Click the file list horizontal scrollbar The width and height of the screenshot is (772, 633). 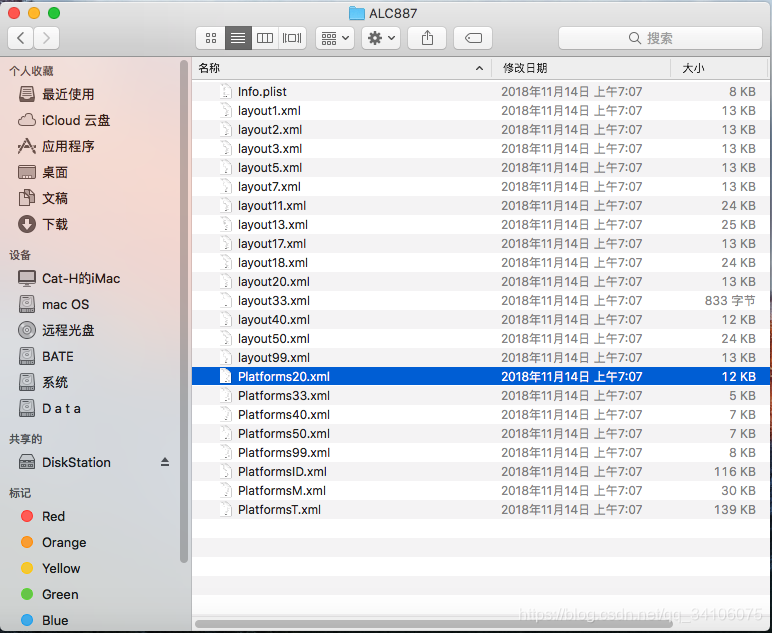[433, 624]
